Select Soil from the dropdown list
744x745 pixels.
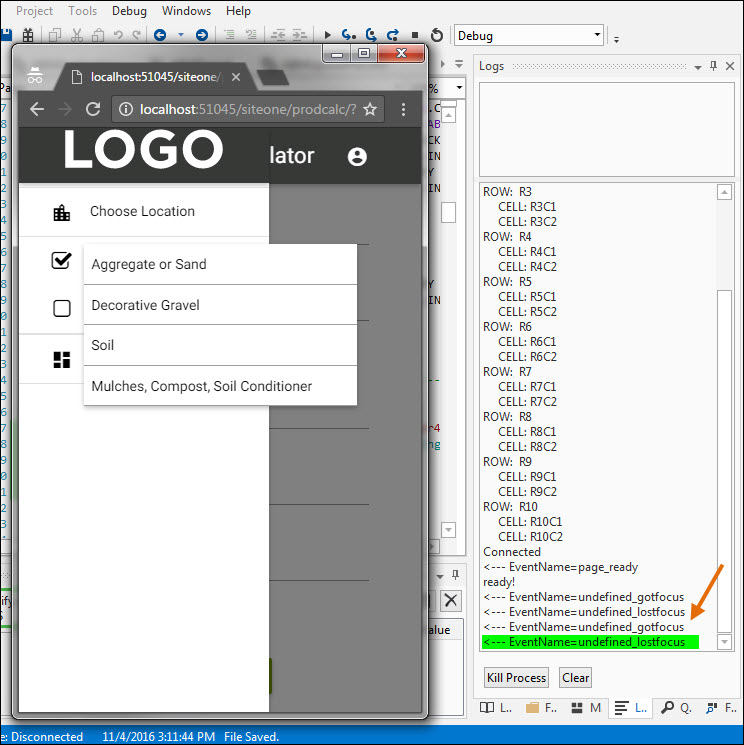pyautogui.click(x=220, y=345)
